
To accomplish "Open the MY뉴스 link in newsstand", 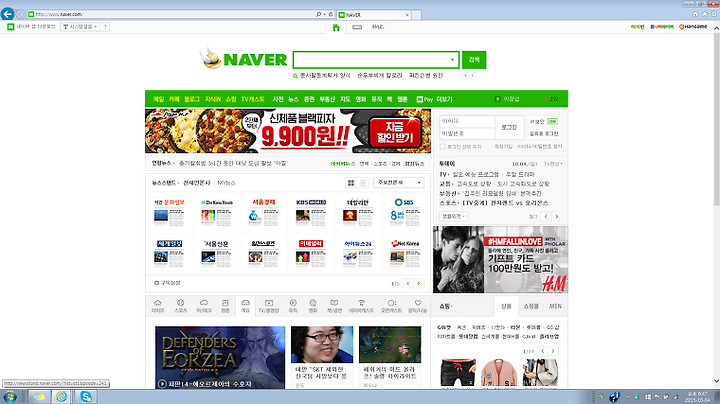I will pos(226,183).
